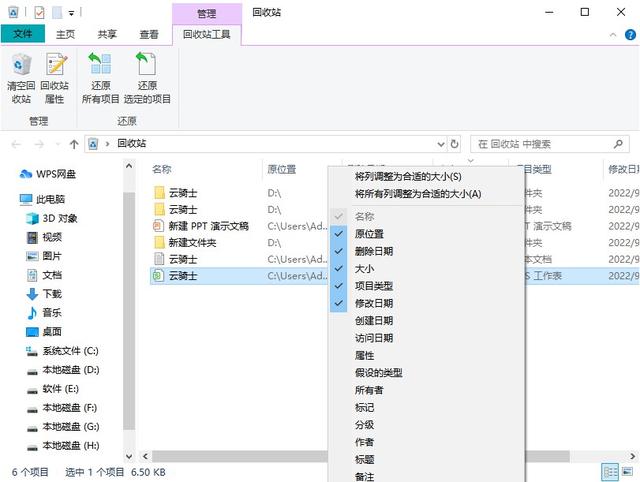Switch to details view icon in status bar

(610, 472)
